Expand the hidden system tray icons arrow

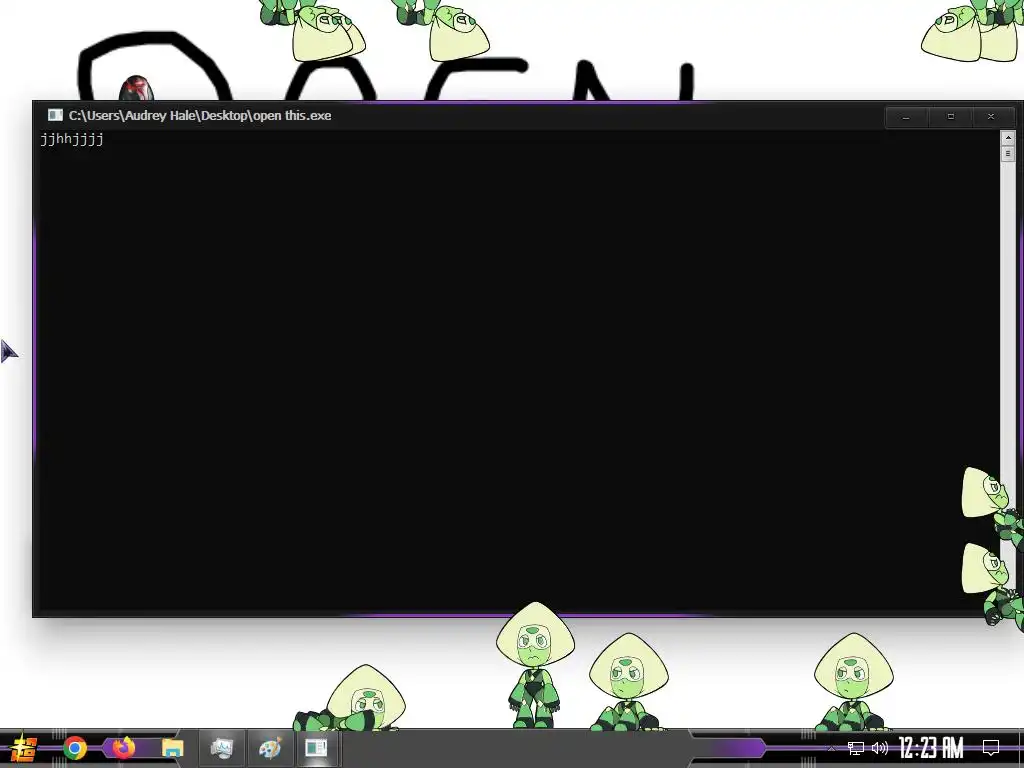pos(831,748)
